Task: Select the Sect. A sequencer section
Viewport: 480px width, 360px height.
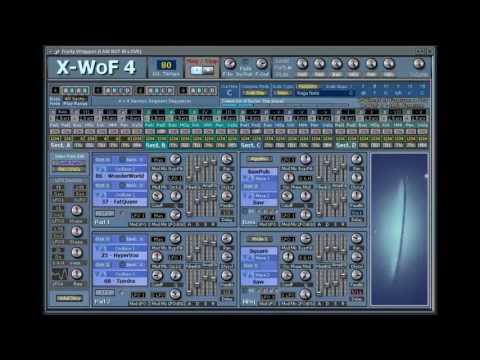Action: tap(60, 145)
